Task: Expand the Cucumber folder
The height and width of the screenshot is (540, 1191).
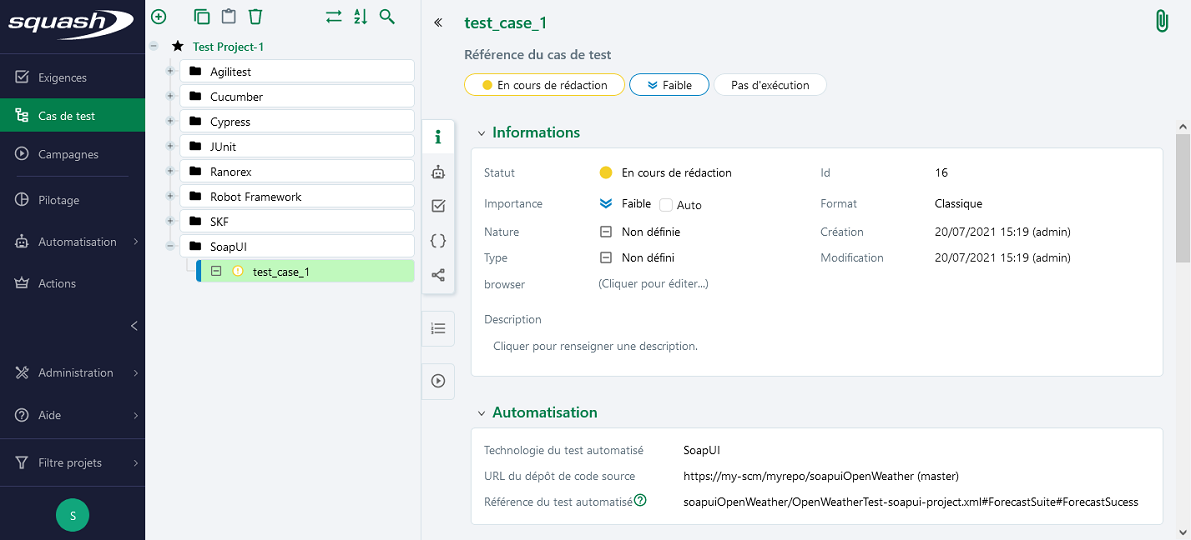Action: pos(170,96)
